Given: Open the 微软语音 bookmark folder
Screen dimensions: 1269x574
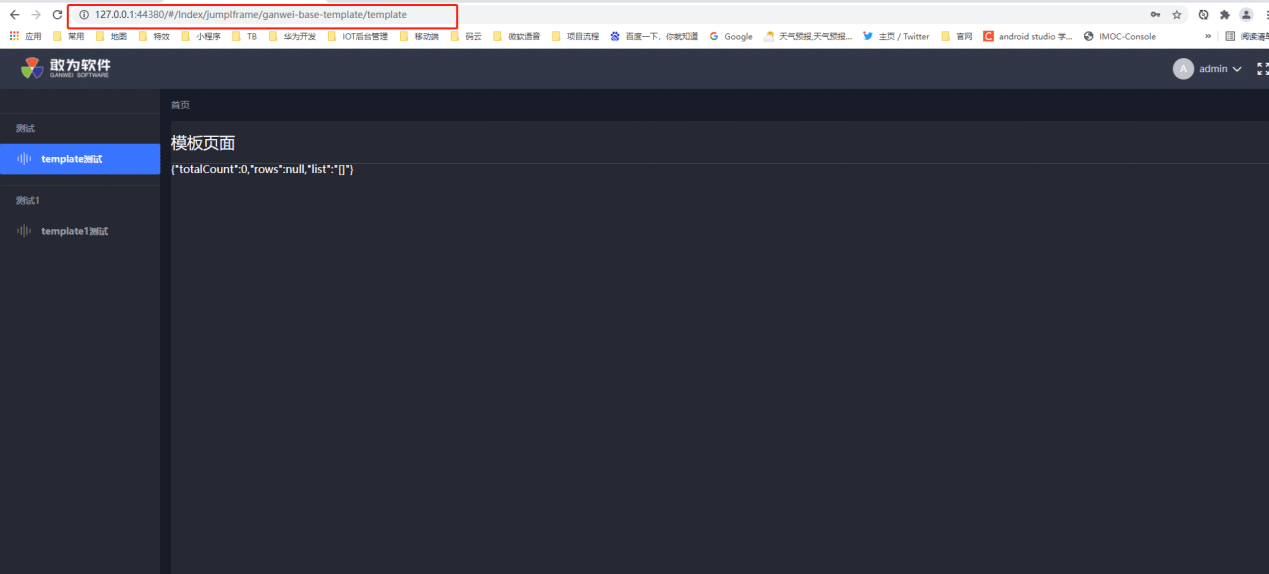Looking at the screenshot, I should pyautogui.click(x=516, y=36).
